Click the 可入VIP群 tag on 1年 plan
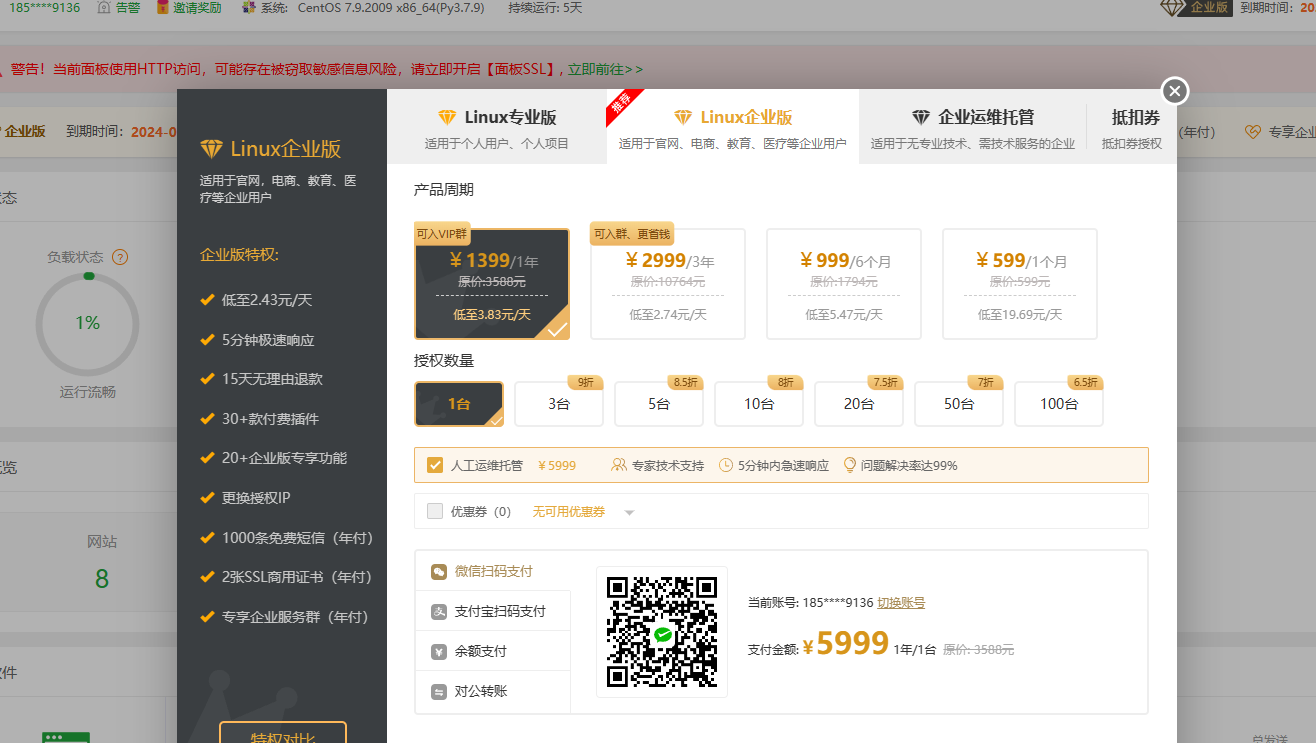The height and width of the screenshot is (743, 1316). 441,234
